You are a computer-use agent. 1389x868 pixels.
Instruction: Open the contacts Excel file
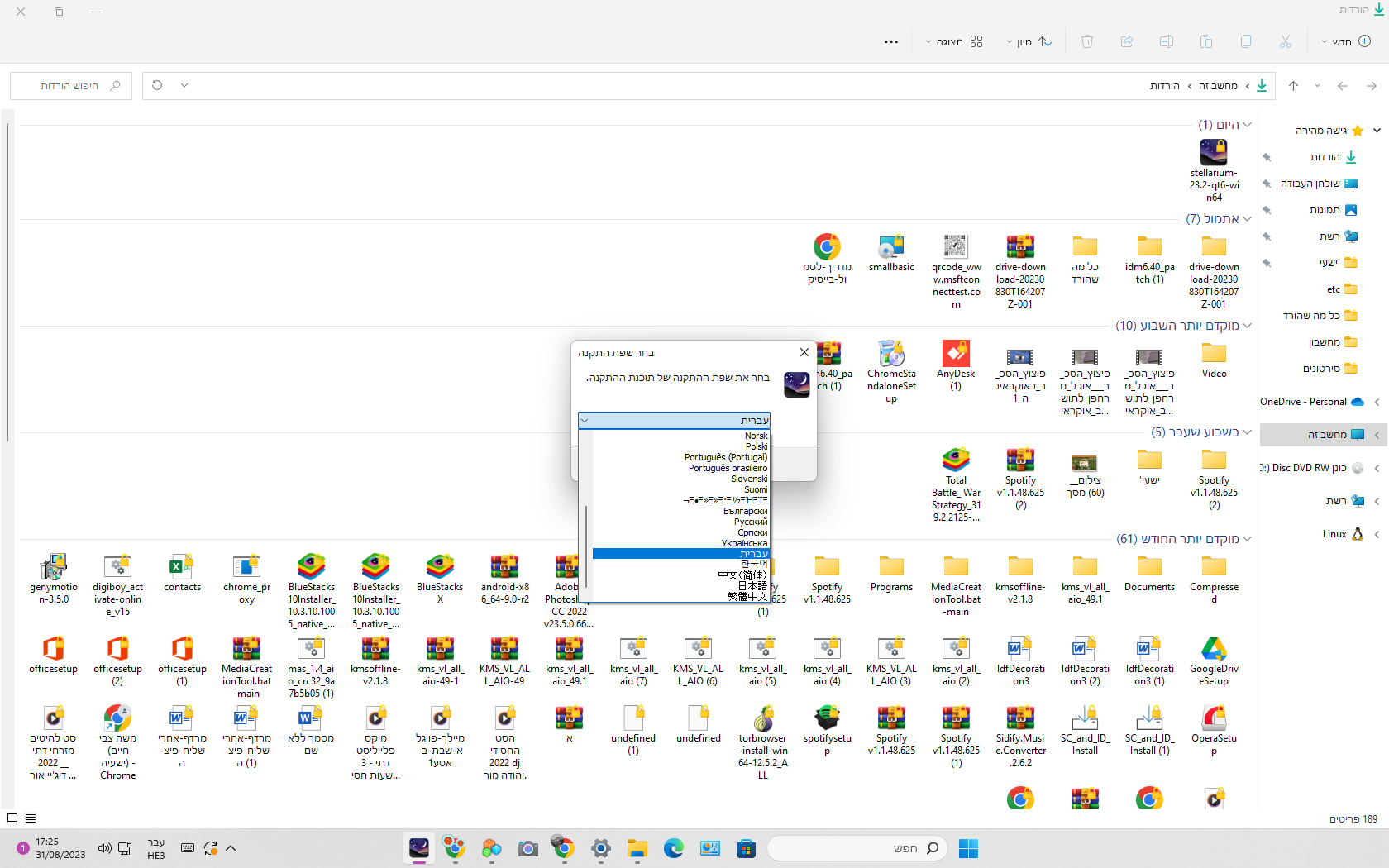coord(183,573)
